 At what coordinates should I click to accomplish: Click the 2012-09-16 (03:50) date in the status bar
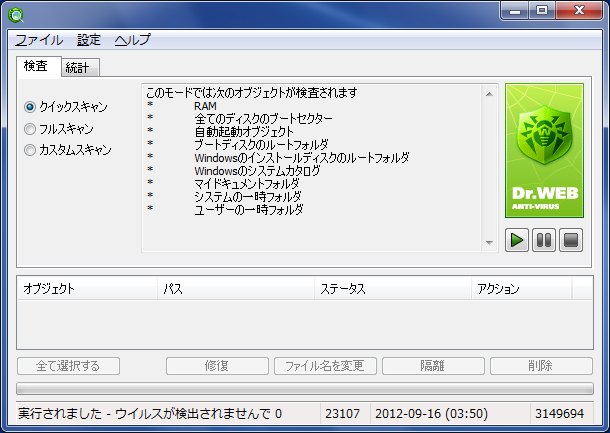(431, 414)
